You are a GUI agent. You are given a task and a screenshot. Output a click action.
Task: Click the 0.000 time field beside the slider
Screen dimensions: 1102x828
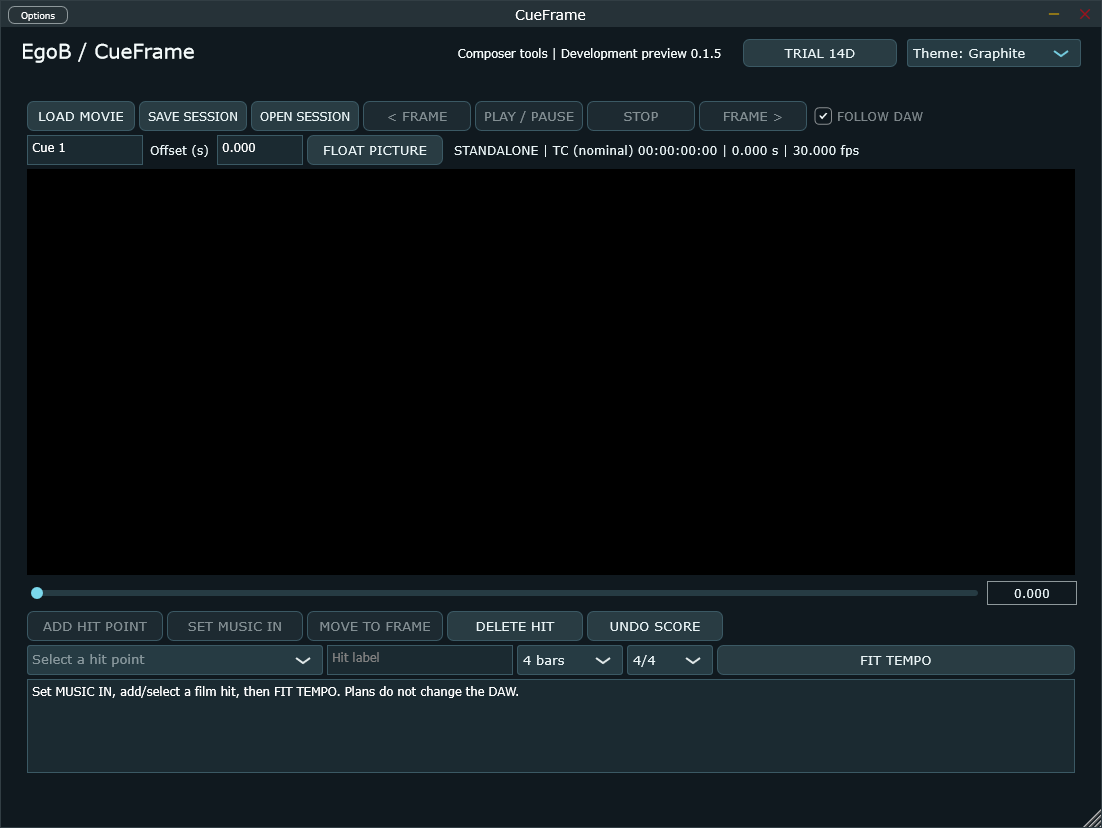(x=1032, y=593)
